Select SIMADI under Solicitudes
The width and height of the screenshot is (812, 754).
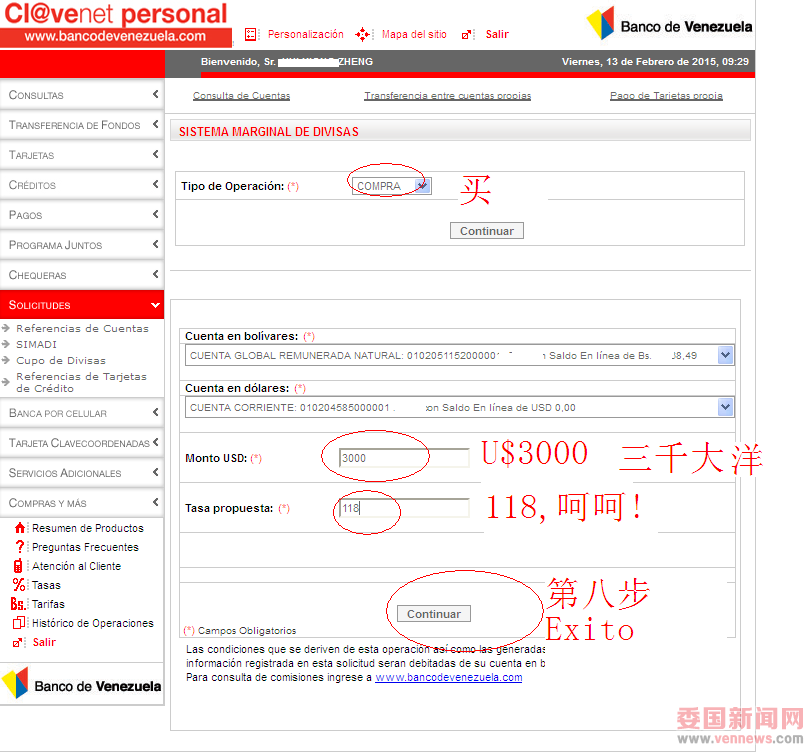coord(36,344)
